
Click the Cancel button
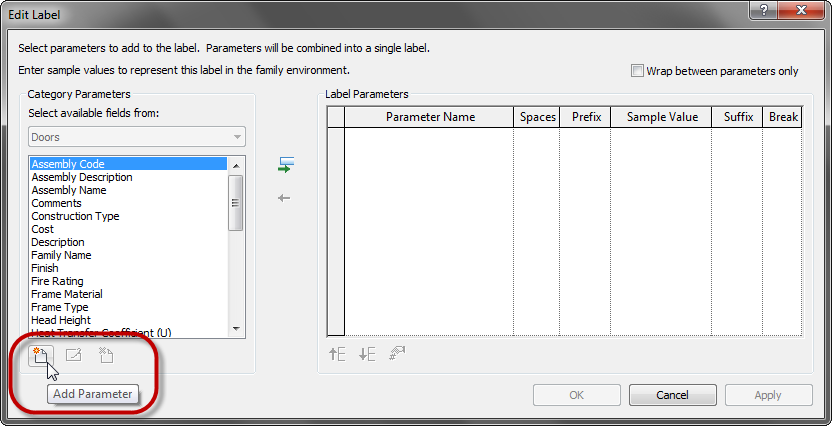pos(672,395)
